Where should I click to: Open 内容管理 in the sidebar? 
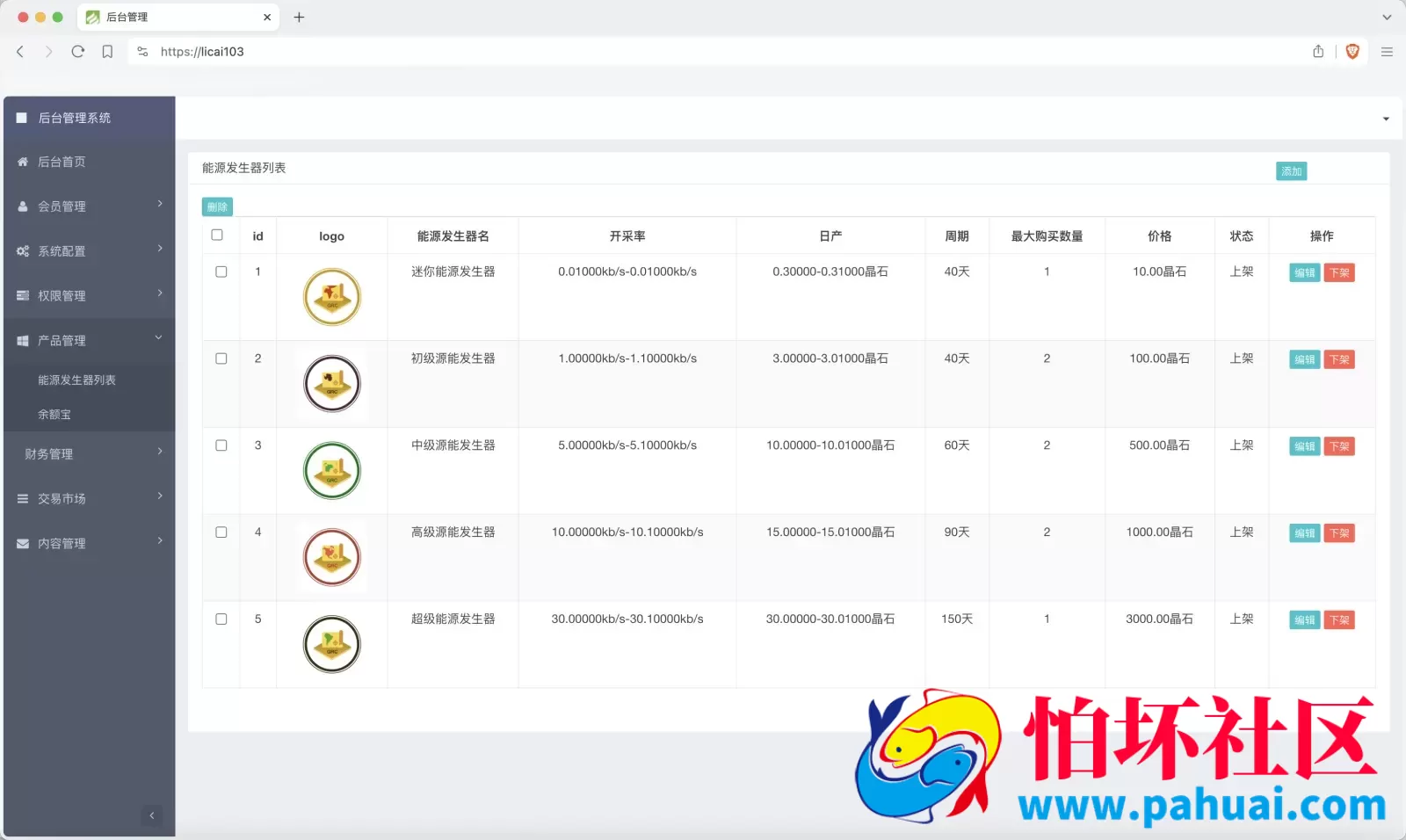(x=62, y=544)
